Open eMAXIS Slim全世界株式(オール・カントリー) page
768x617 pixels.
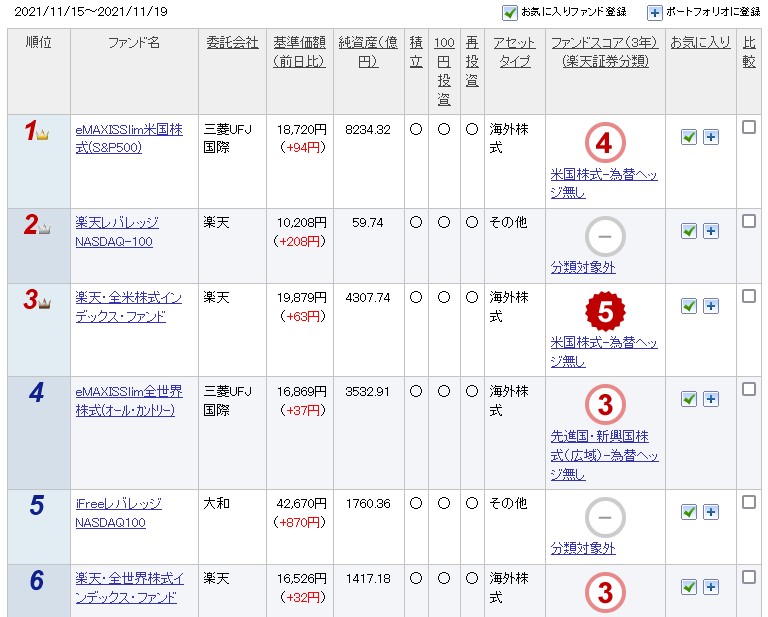point(129,401)
